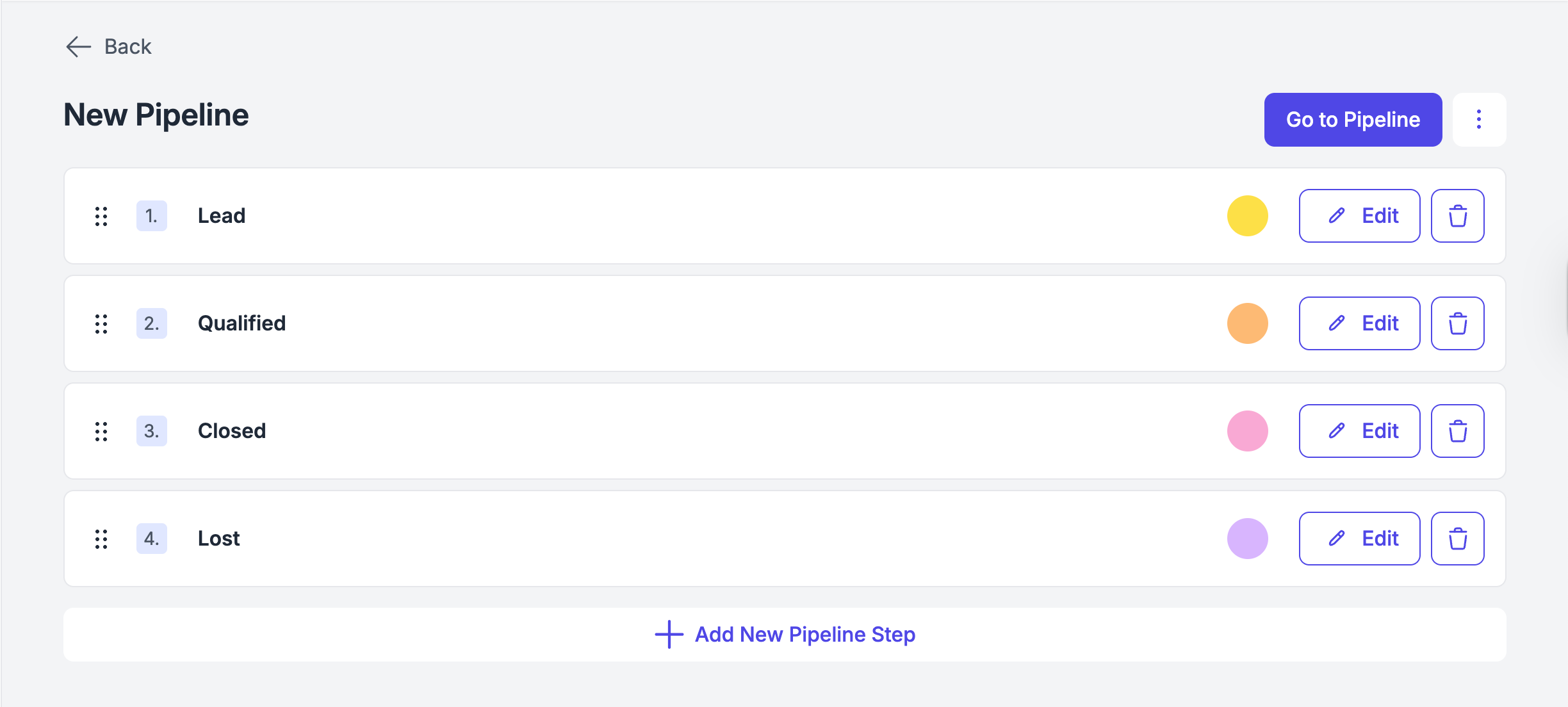Viewport: 1568px width, 707px height.
Task: Edit the Lost step
Action: [x=1359, y=539]
